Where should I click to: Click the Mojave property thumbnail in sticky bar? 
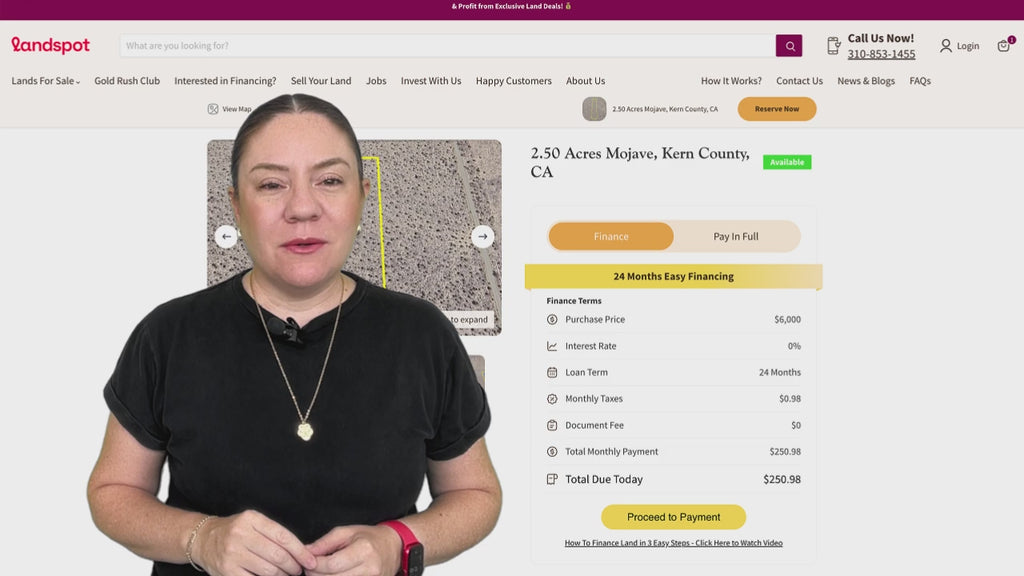click(594, 109)
